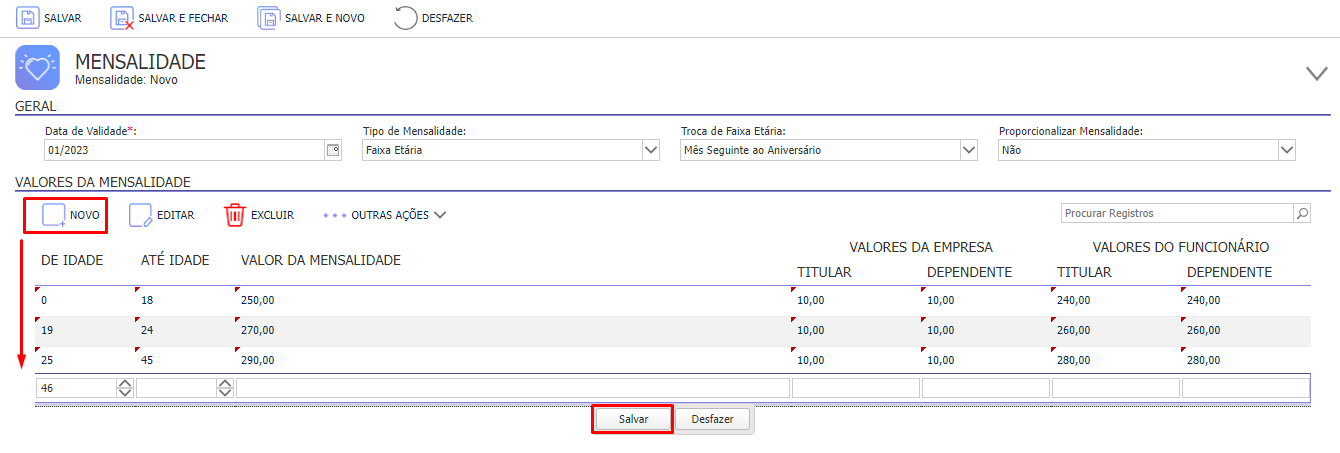Click the Até Idade stepper arrows
This screenshot has height=453, width=1340.
225,388
